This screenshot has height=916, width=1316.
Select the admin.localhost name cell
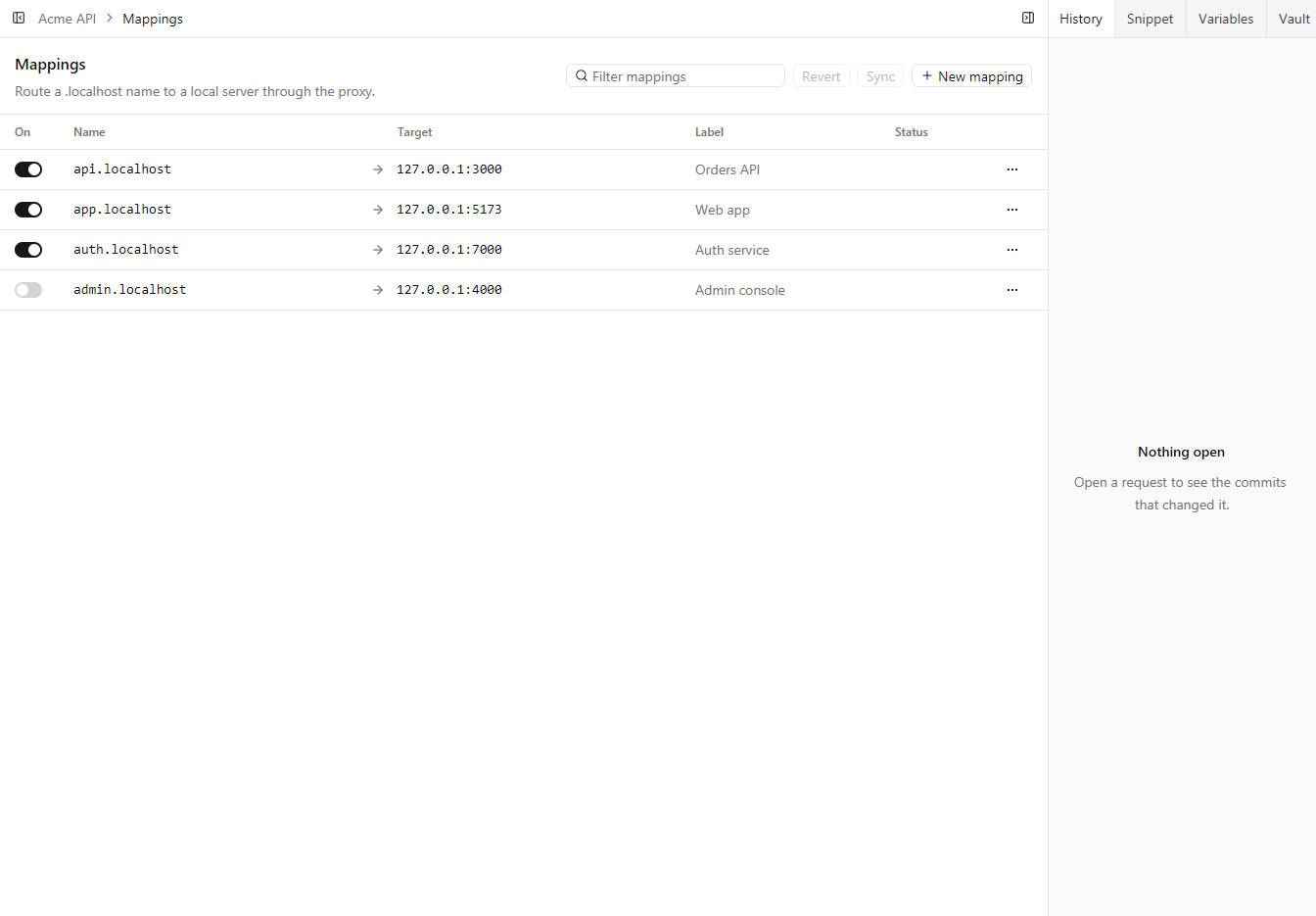[130, 290]
